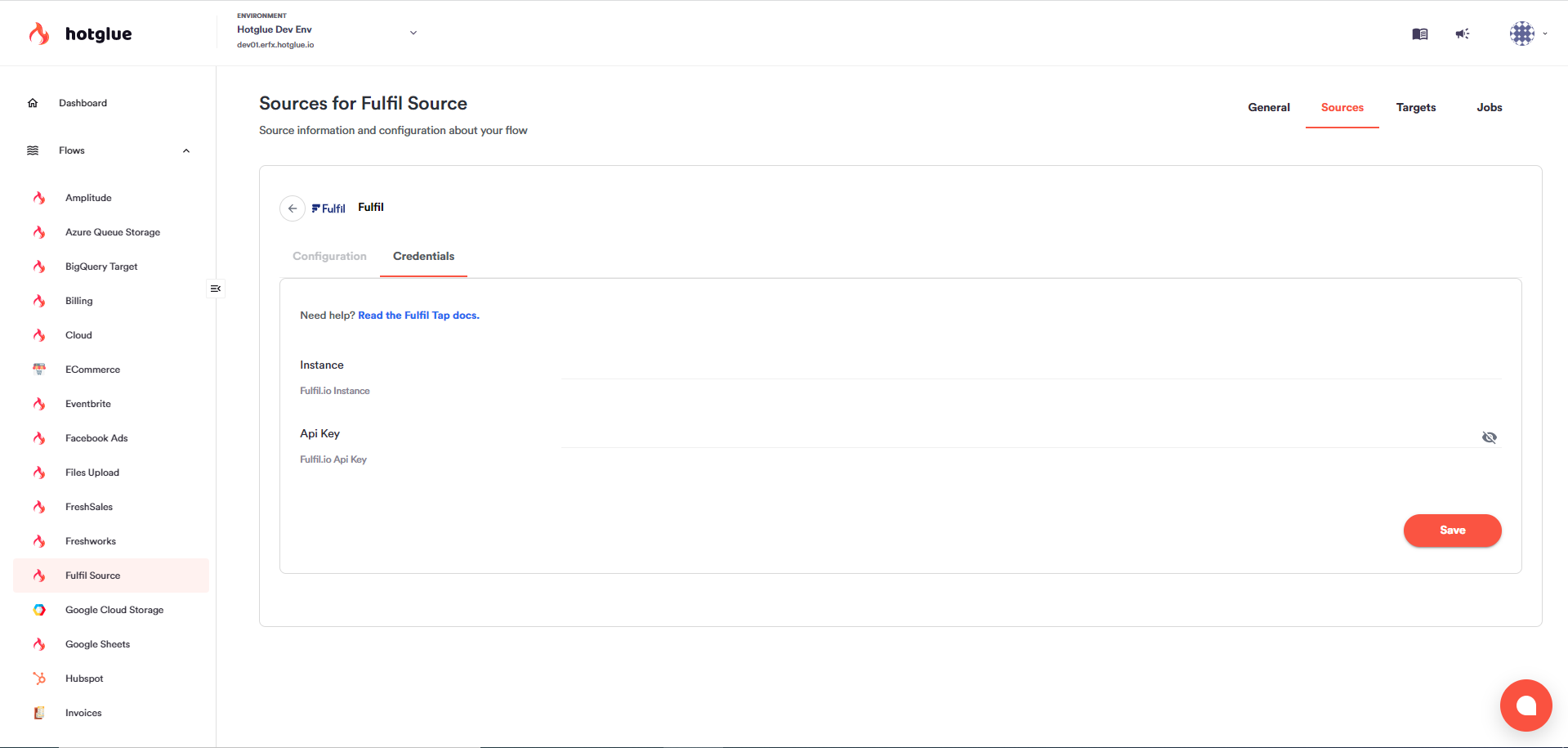Switch to the Sources tab
Viewport: 1568px width, 748px height.
[x=1342, y=108]
